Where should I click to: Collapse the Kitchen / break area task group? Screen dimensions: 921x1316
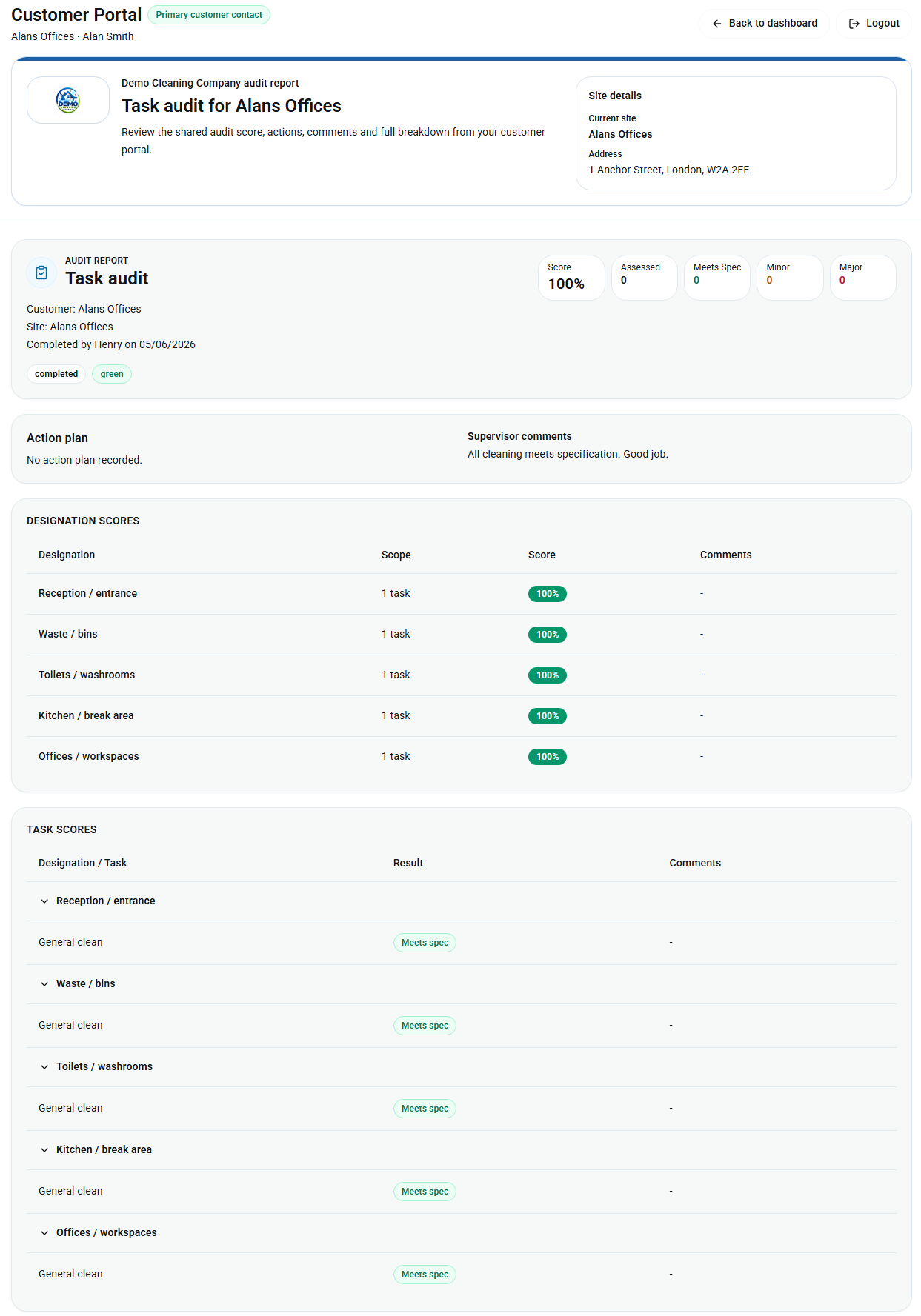[x=44, y=1150]
